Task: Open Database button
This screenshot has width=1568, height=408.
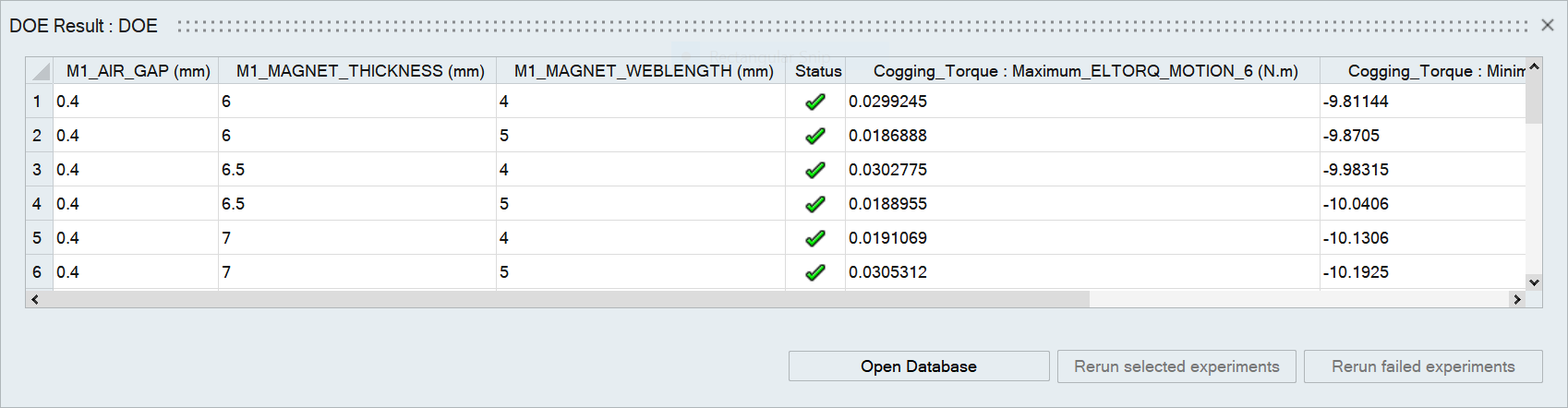Action: click(x=918, y=366)
